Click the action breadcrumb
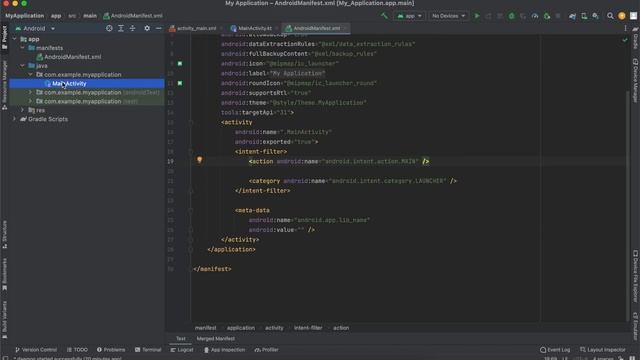 click(x=341, y=328)
